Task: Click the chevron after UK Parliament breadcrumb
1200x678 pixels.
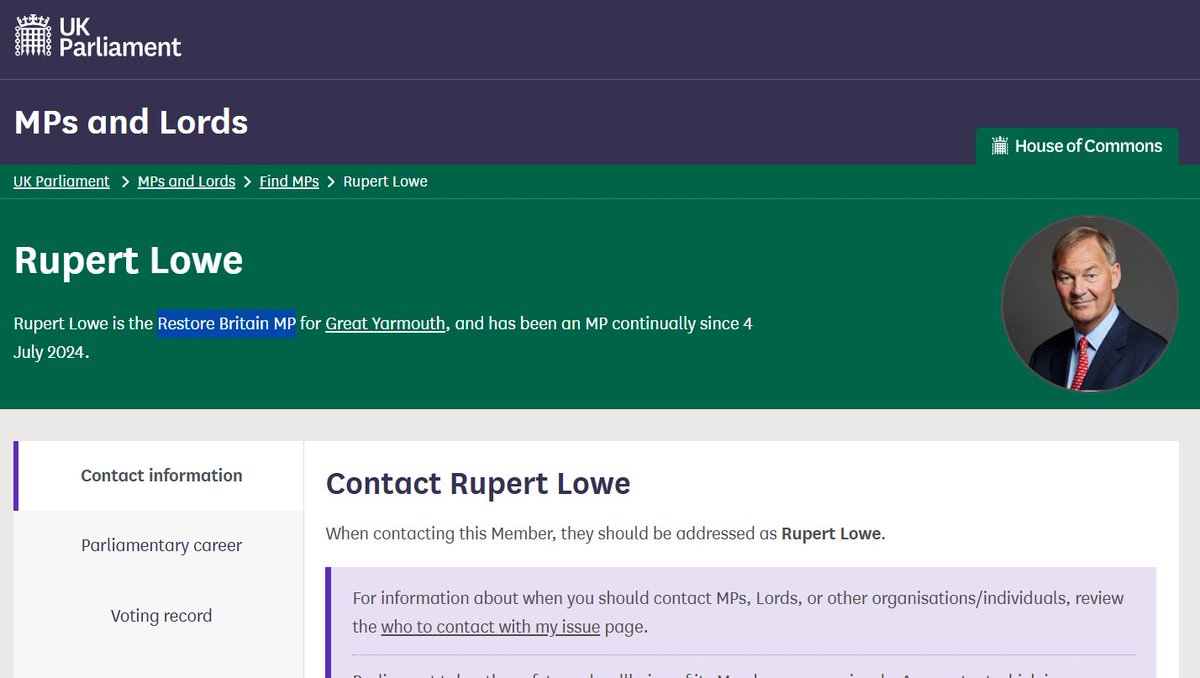Action: click(126, 182)
